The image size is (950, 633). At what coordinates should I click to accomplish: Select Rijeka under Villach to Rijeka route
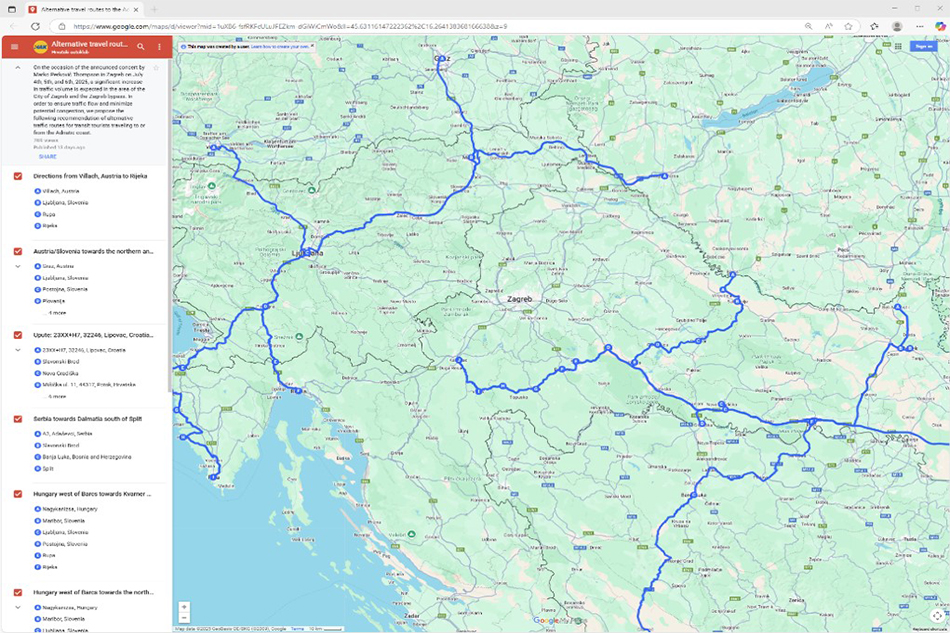coord(50,226)
